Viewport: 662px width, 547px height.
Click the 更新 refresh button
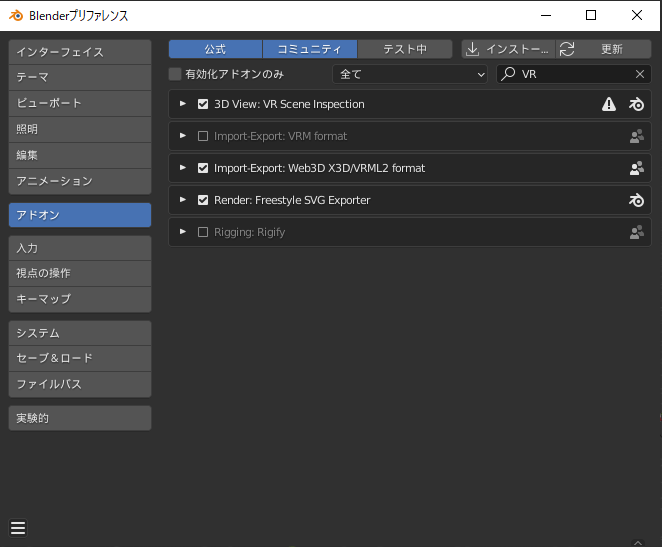pos(603,49)
